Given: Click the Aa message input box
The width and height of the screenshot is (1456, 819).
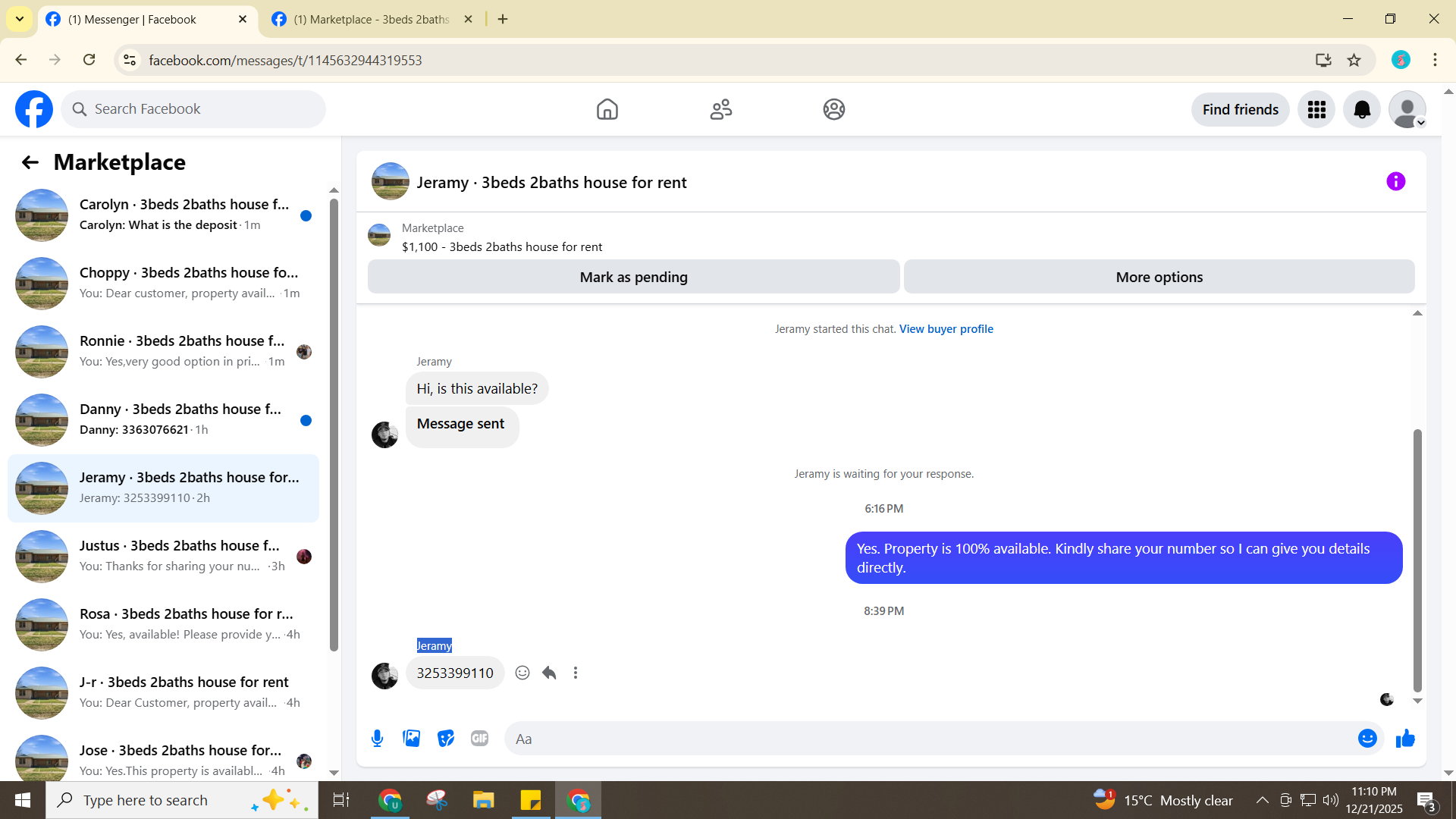Looking at the screenshot, I should coord(933,739).
